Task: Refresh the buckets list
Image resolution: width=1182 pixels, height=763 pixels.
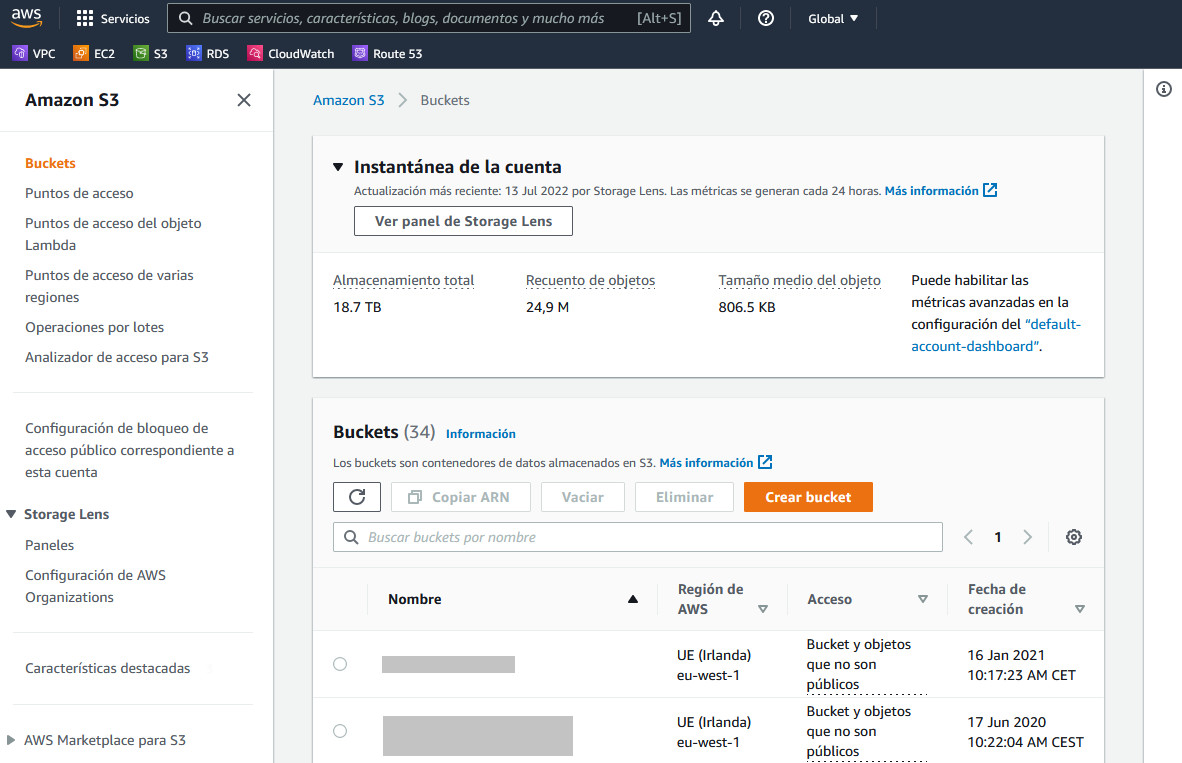Action: [357, 497]
